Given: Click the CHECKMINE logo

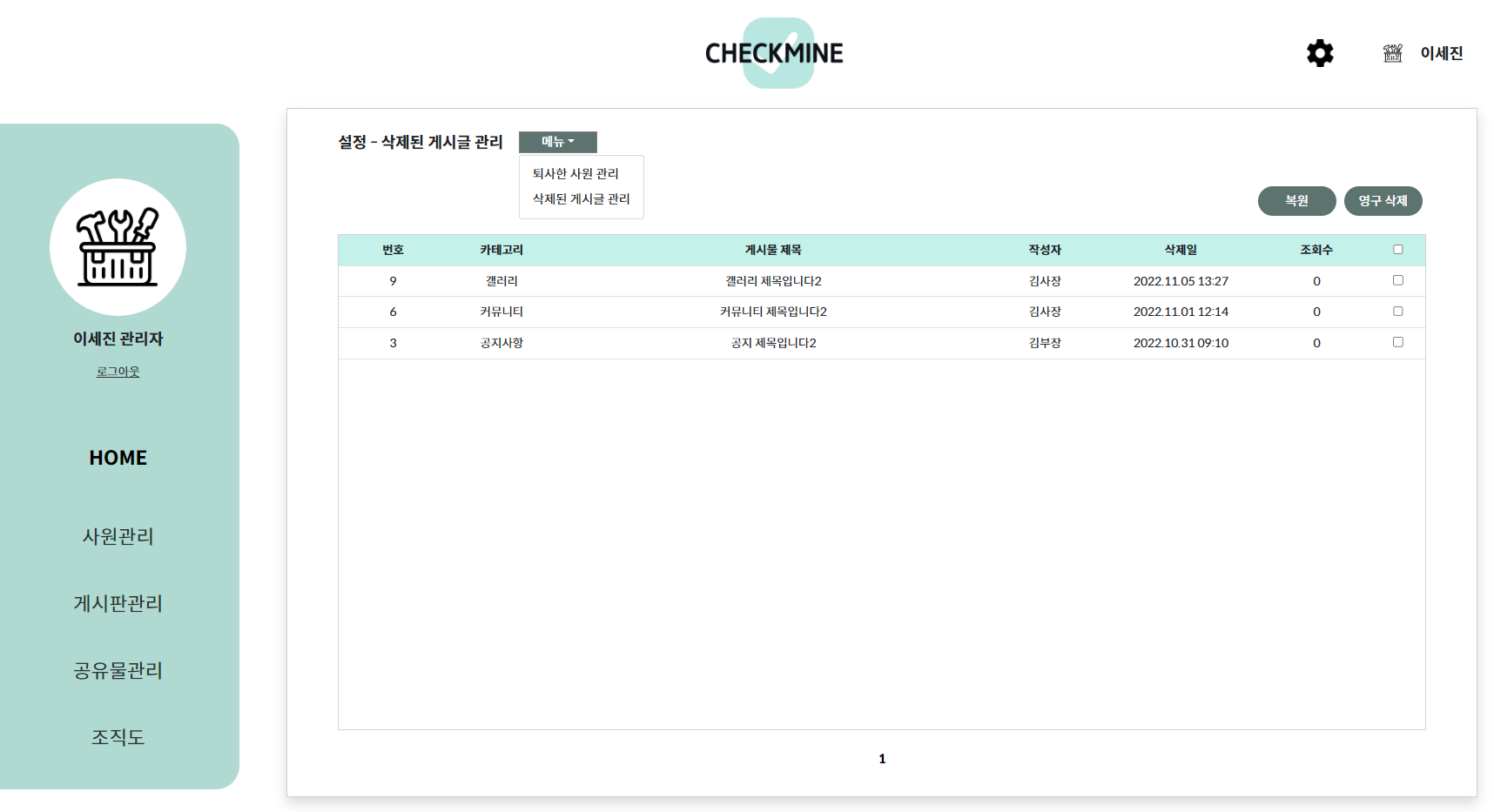Looking at the screenshot, I should coord(774,53).
